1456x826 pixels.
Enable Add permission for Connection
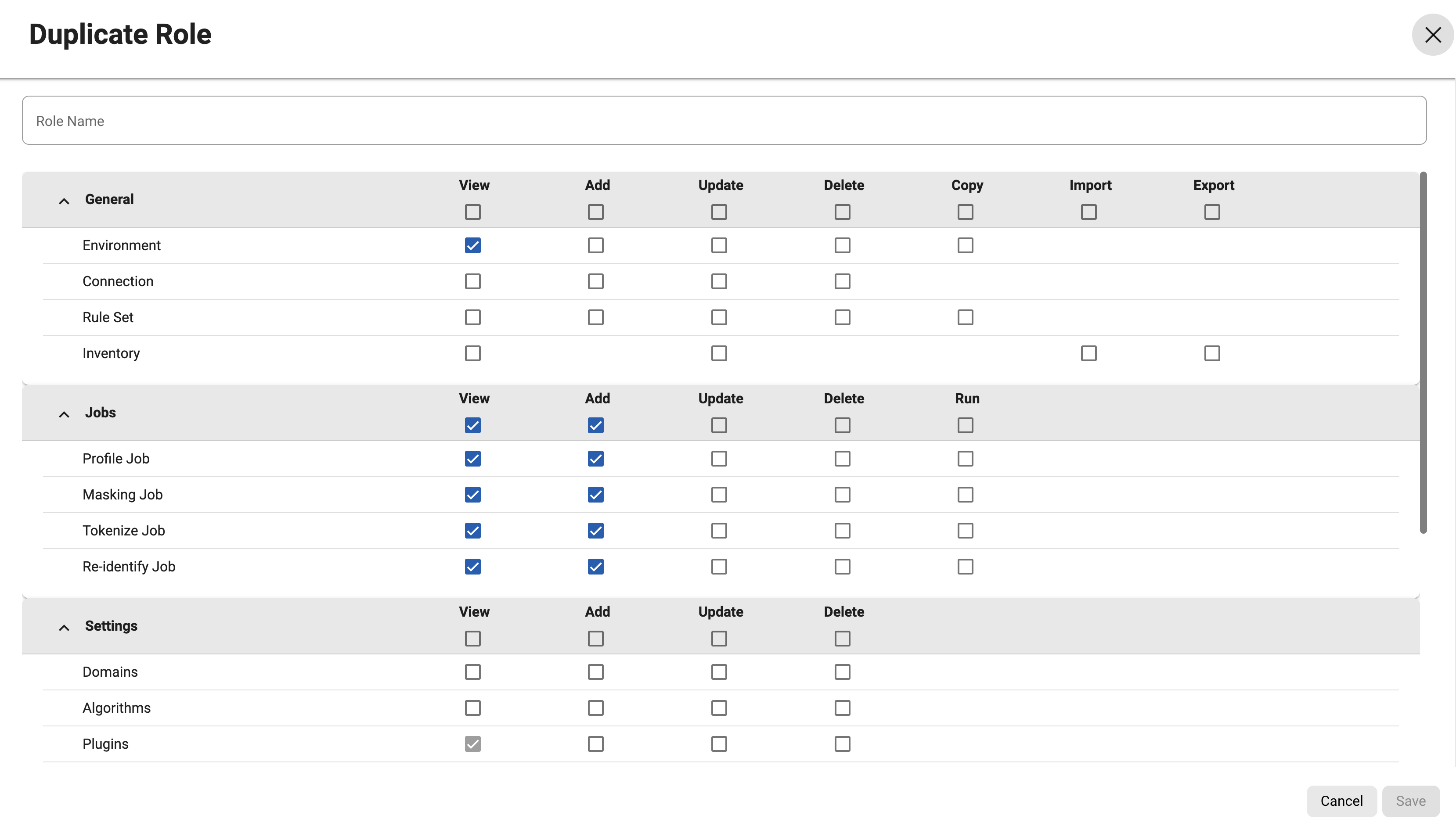[595, 281]
